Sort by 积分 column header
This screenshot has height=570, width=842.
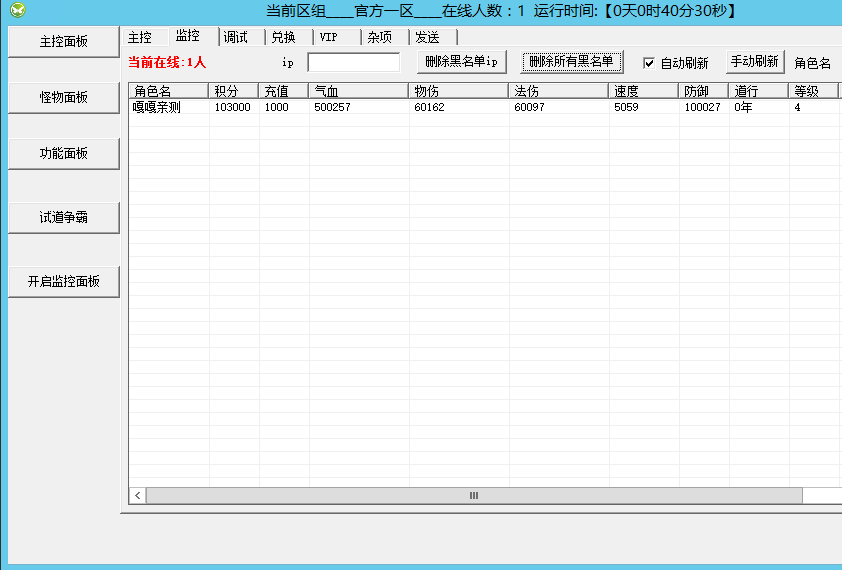(234, 91)
